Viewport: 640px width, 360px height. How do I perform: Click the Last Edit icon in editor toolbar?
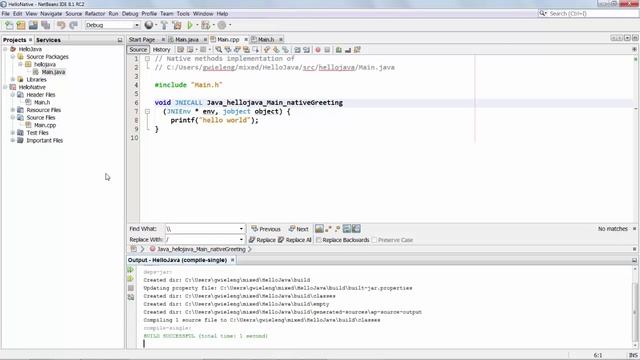click(180, 50)
